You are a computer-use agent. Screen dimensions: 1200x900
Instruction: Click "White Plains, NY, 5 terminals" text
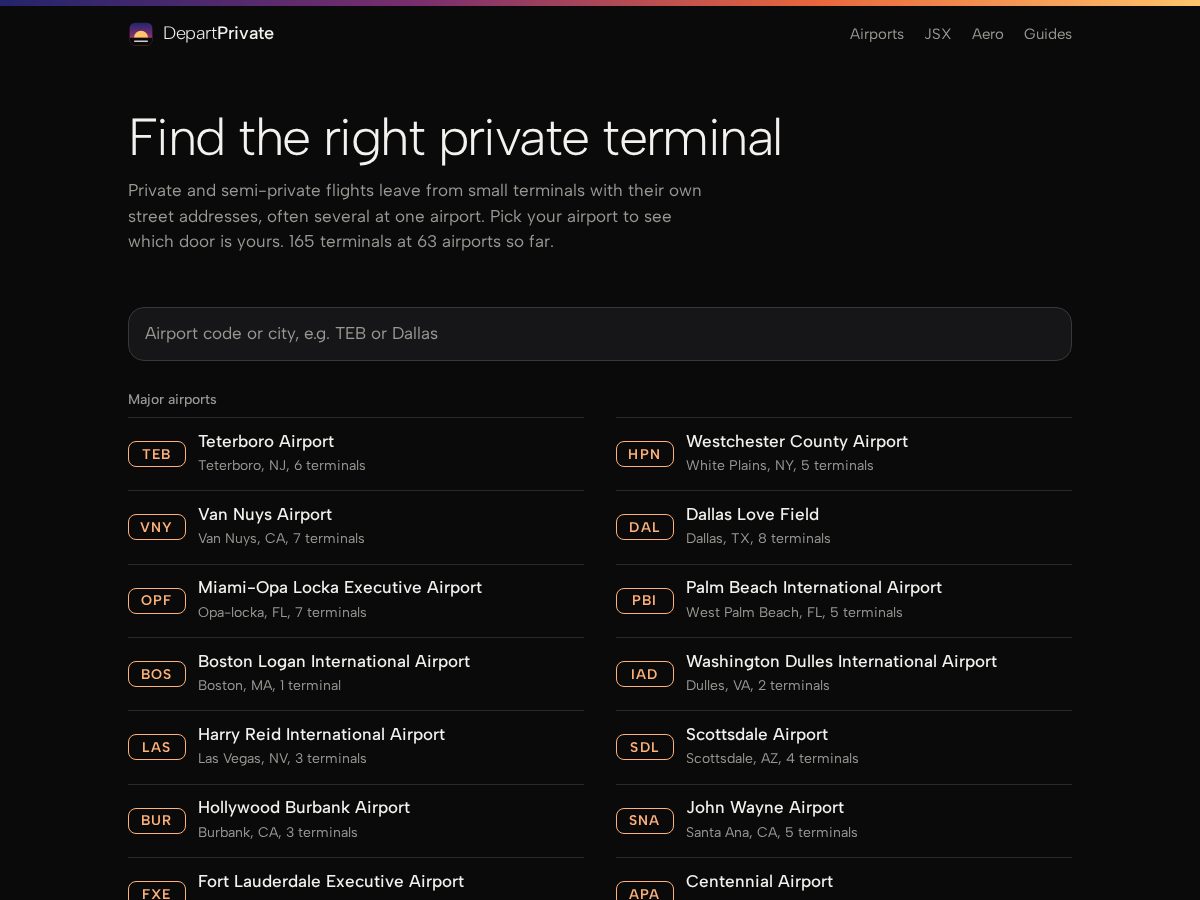(x=780, y=466)
